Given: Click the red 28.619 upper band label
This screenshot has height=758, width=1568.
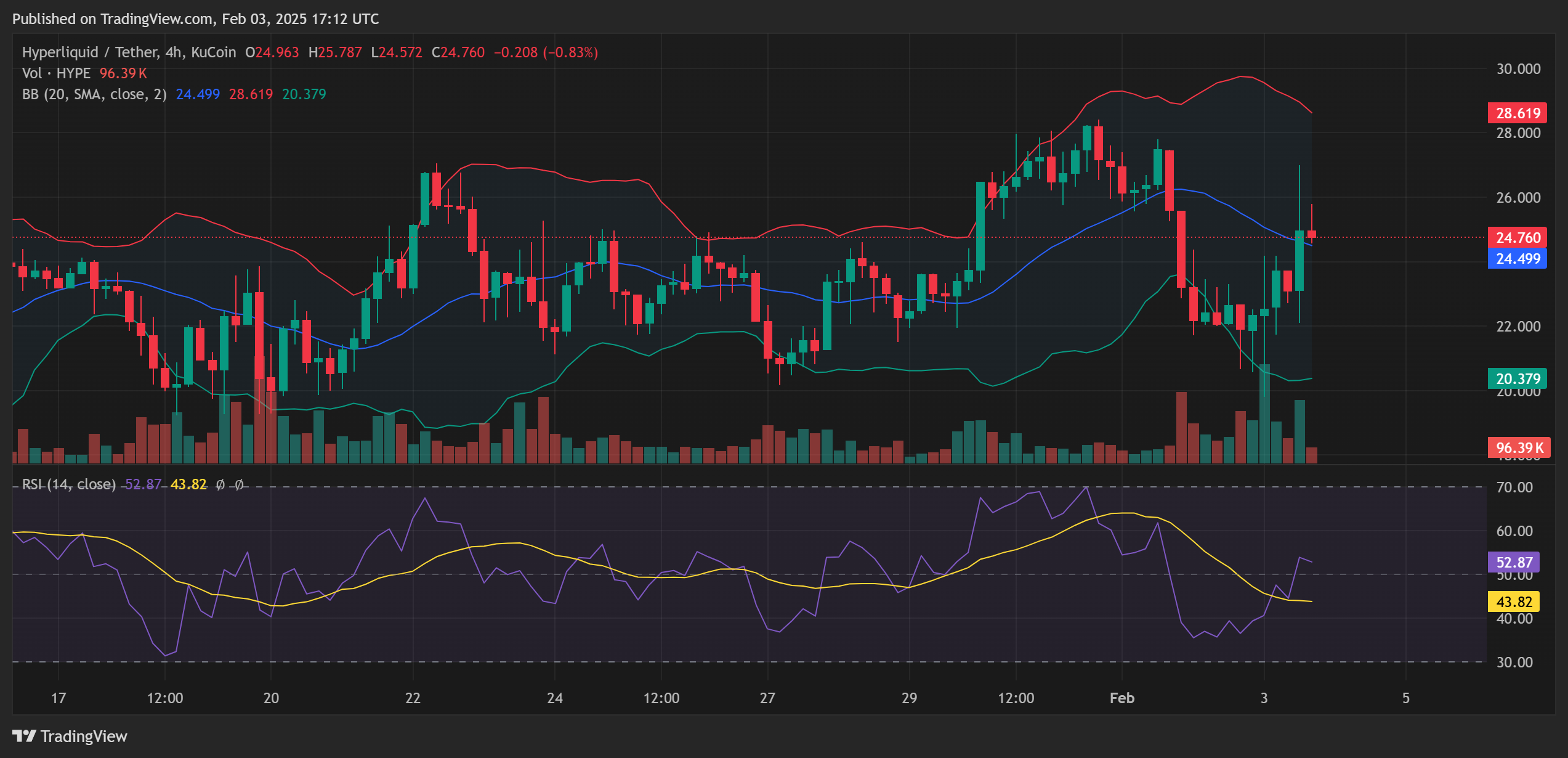Looking at the screenshot, I should coord(1517,113).
